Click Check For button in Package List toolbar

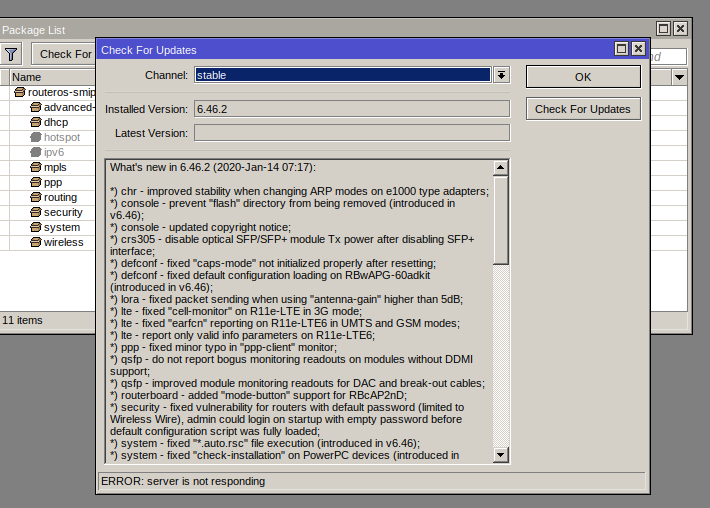(64, 54)
